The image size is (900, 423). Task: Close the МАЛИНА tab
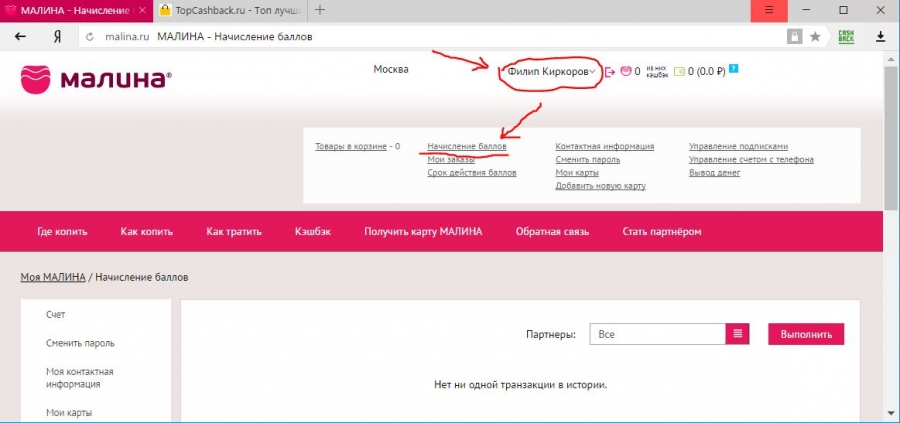tap(142, 10)
